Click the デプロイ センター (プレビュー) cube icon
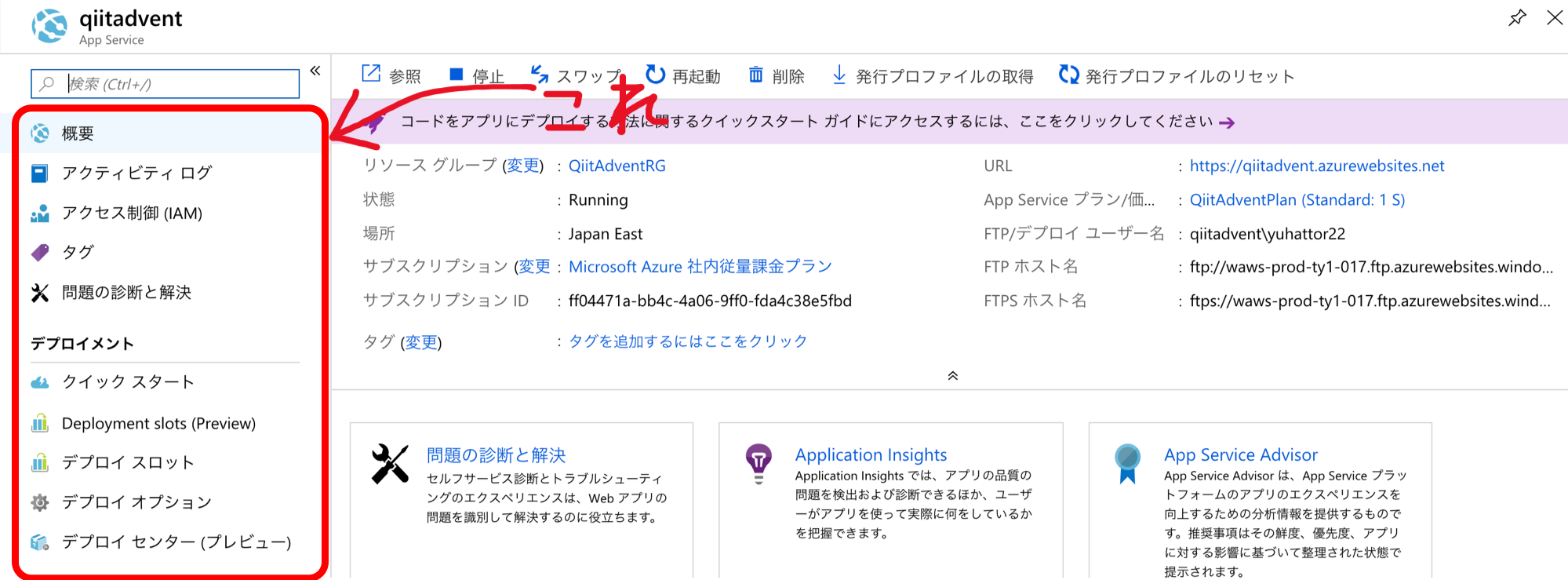The image size is (1568, 580). coord(40,542)
